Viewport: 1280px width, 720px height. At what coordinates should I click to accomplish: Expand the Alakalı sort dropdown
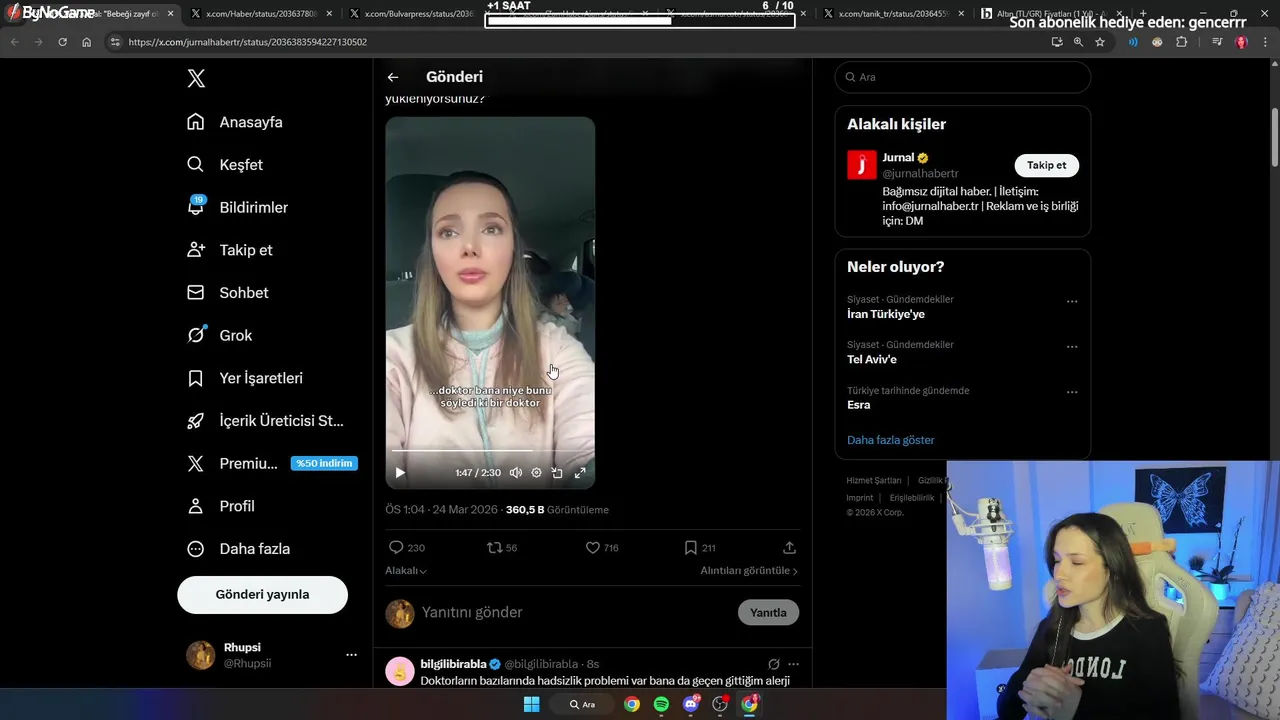[406, 571]
